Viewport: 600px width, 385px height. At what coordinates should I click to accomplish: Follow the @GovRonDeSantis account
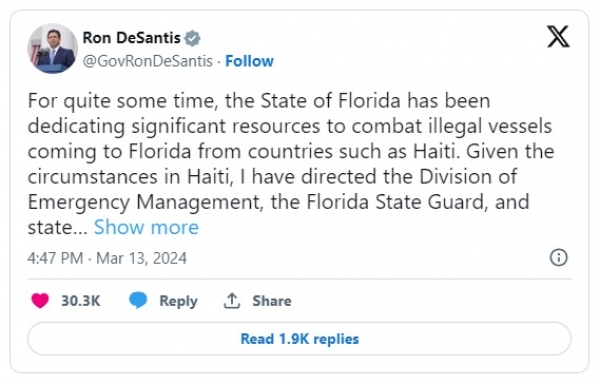coord(249,61)
